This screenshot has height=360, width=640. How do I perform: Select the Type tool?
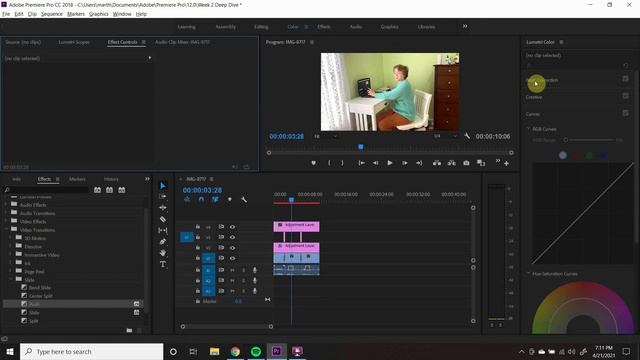click(x=163, y=264)
